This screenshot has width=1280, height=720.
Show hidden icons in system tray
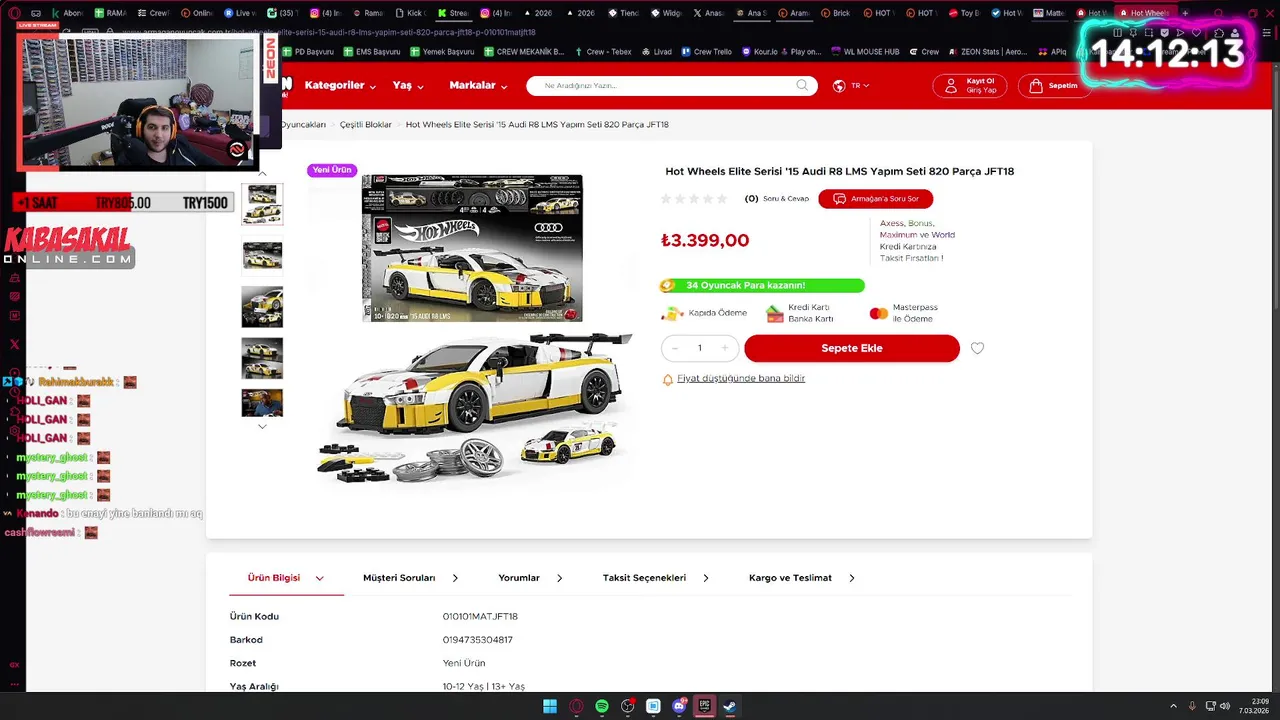point(1175,706)
